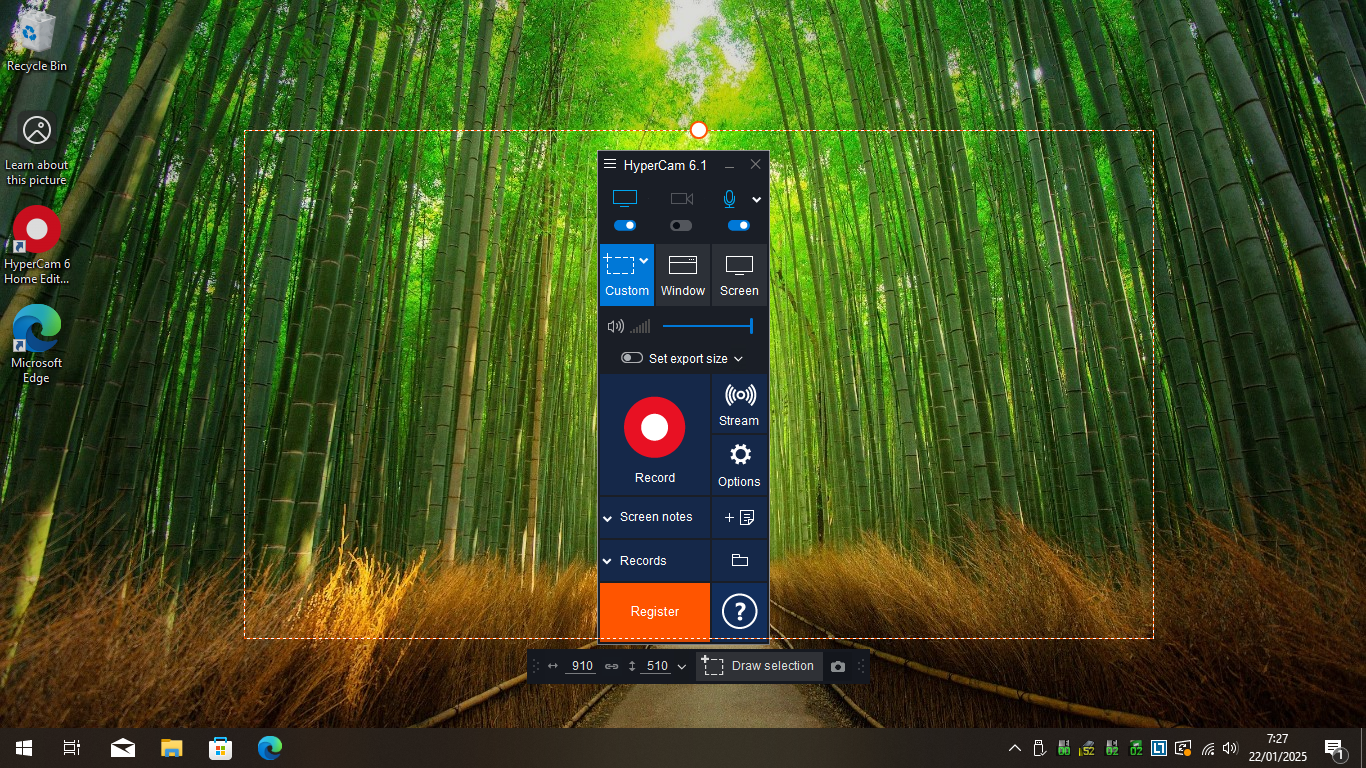The image size is (1366, 768).
Task: Open the Recycle Bin desktop icon
Action: pyautogui.click(x=37, y=39)
